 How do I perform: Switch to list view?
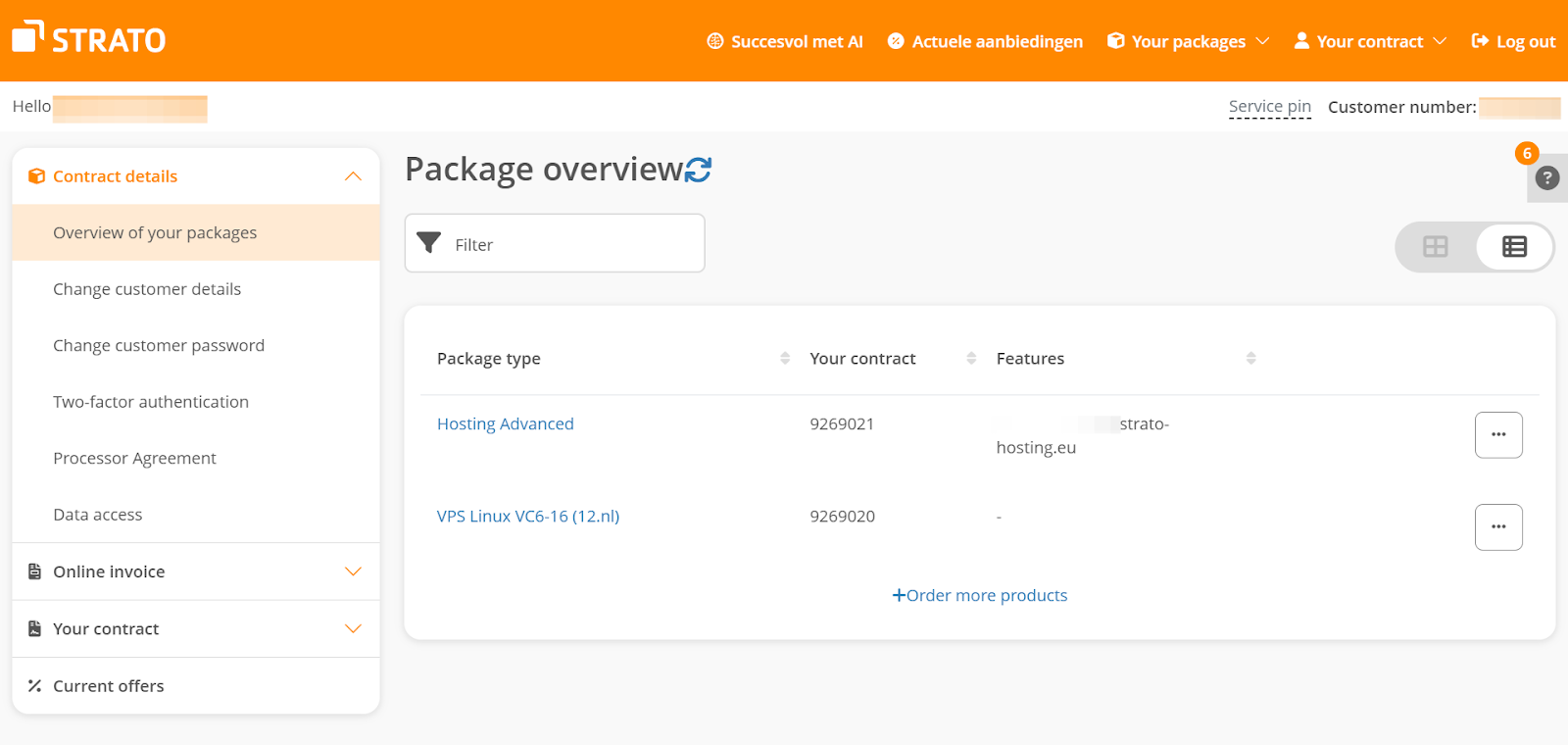click(x=1514, y=247)
